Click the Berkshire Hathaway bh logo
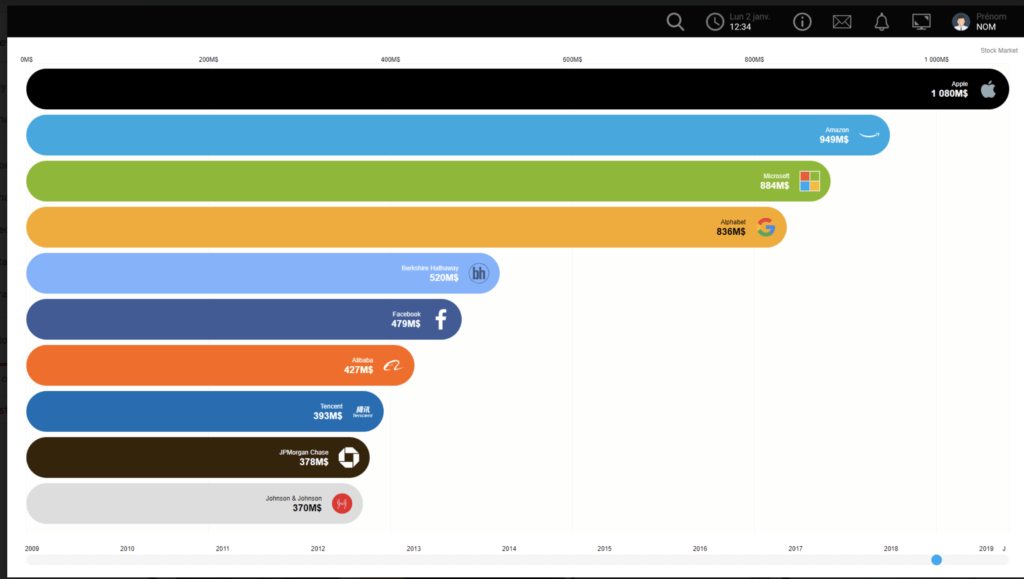Image resolution: width=1024 pixels, height=579 pixels. (479, 273)
